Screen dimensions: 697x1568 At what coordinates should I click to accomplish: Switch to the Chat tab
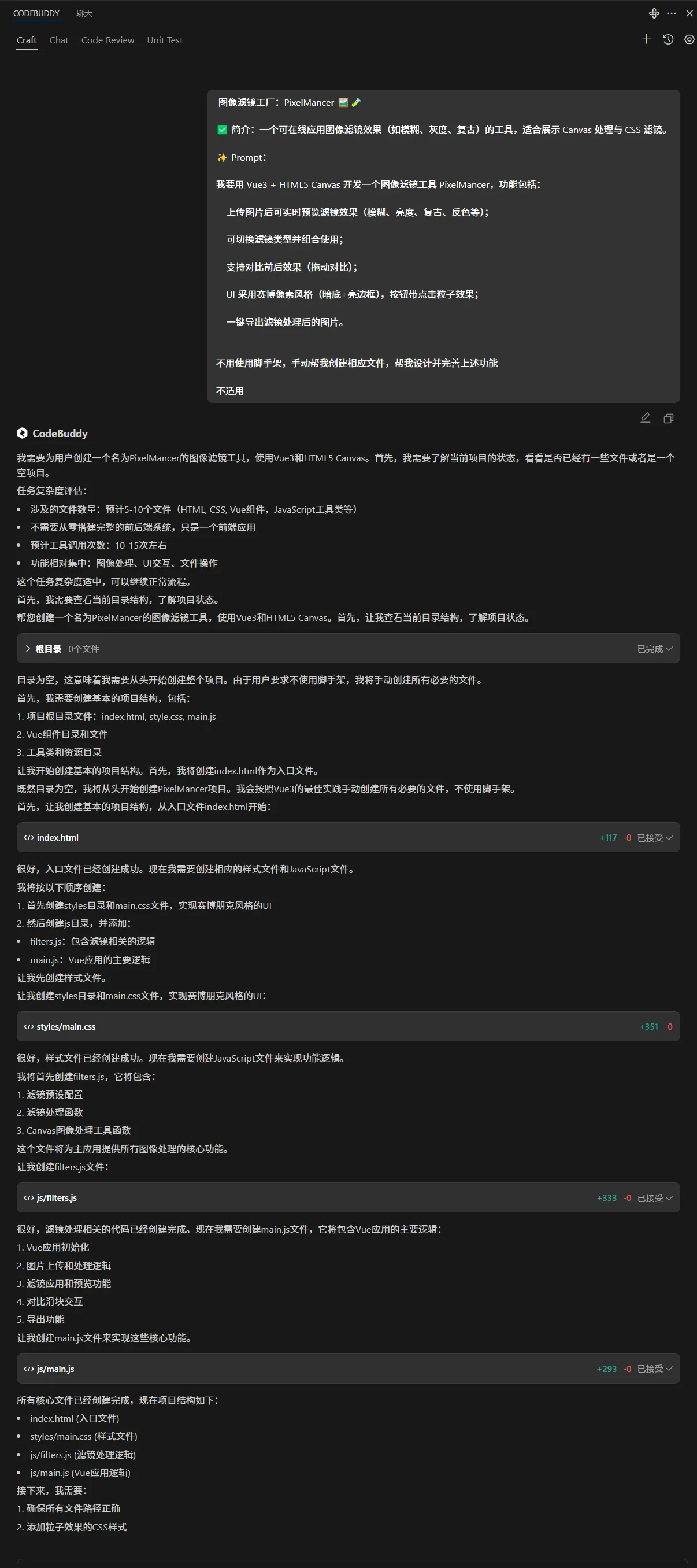(59, 40)
